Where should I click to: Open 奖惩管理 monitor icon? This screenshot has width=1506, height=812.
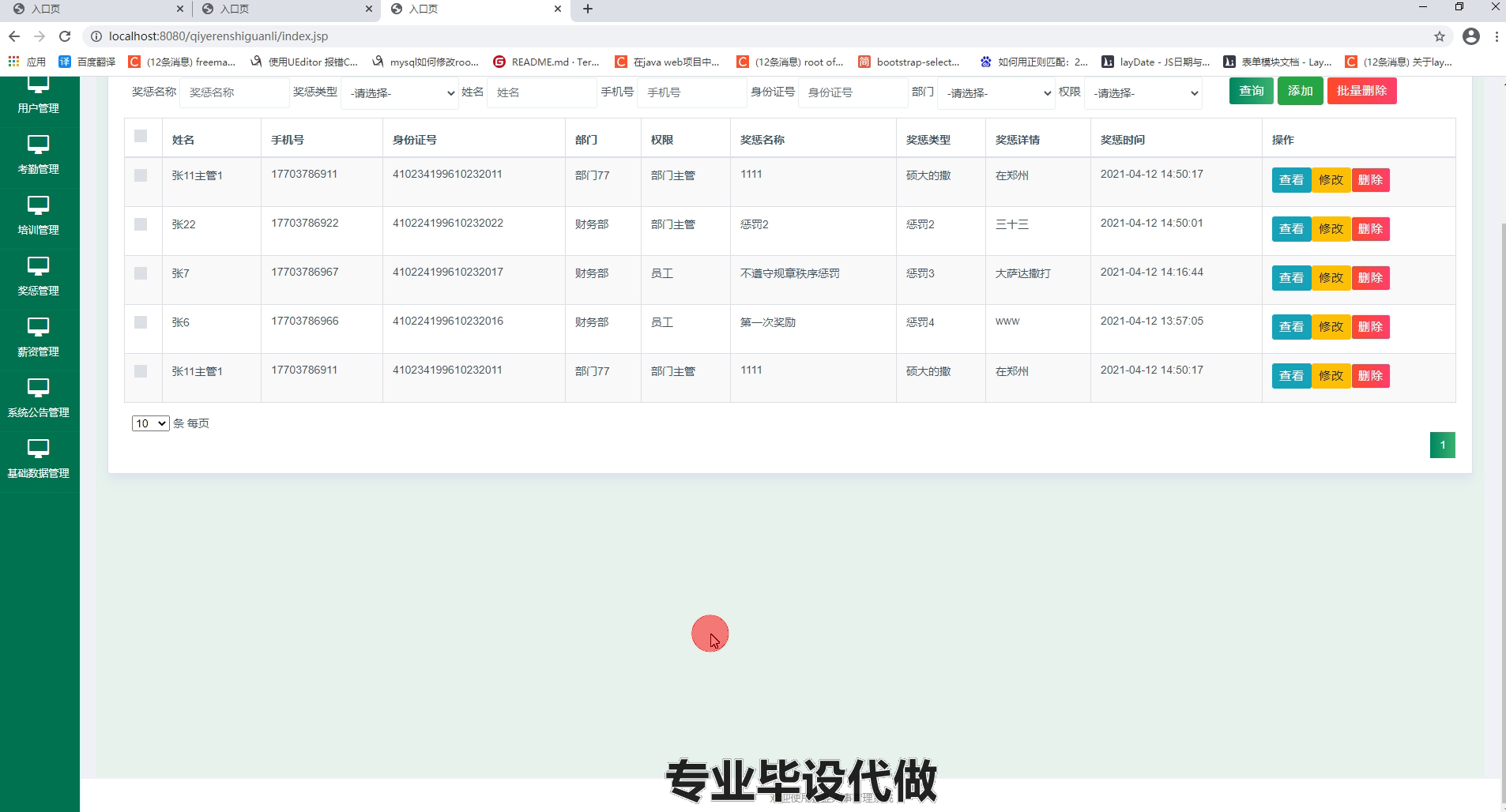[38, 266]
